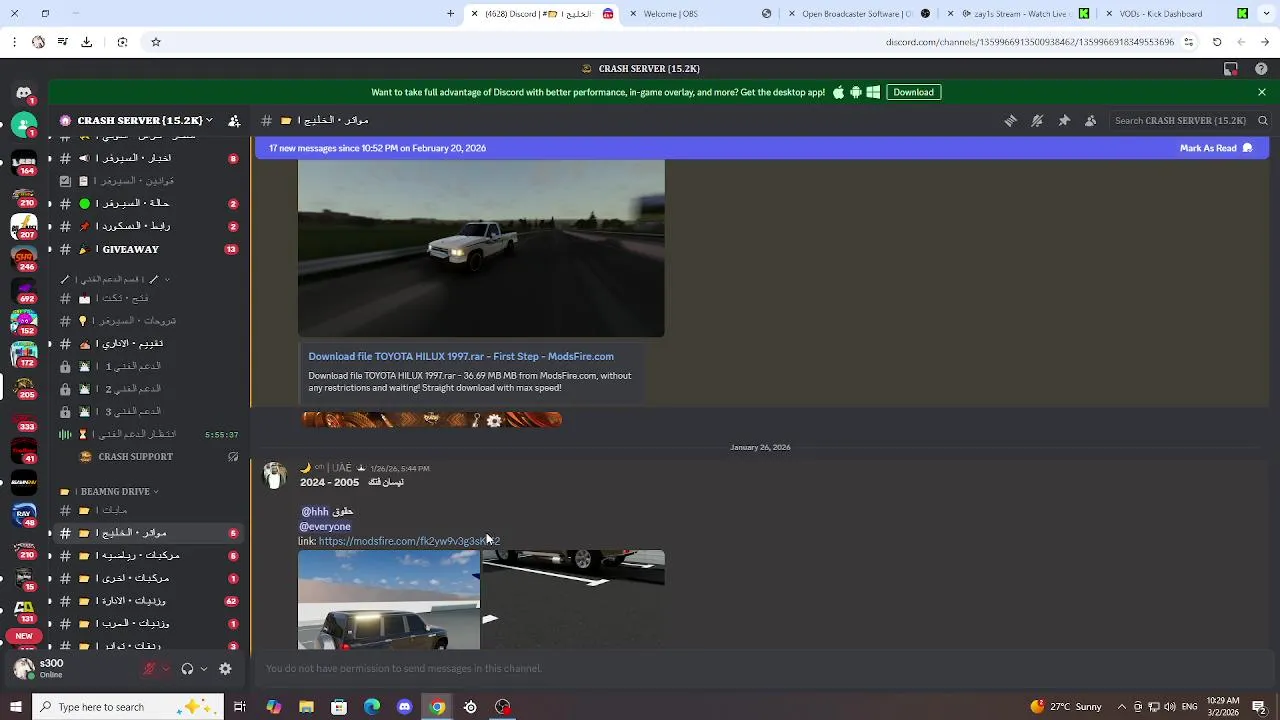The height and width of the screenshot is (720, 1280).
Task: Click the bookmark star icon in browser toolbar
Action: pyautogui.click(x=156, y=42)
